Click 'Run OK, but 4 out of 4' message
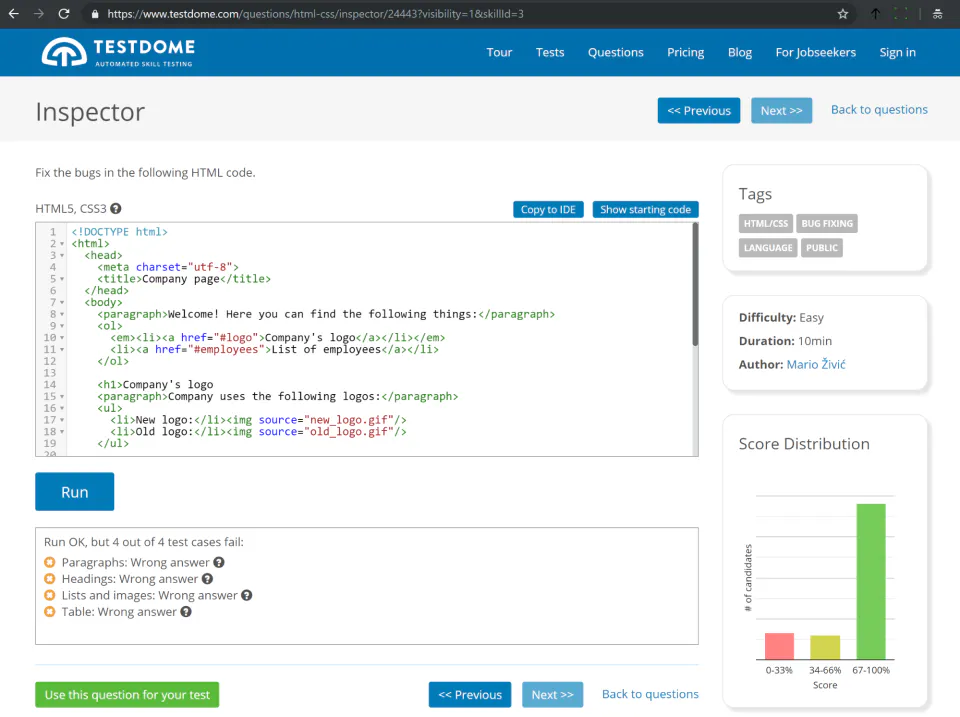Image resolution: width=960 pixels, height=717 pixels. point(144,542)
